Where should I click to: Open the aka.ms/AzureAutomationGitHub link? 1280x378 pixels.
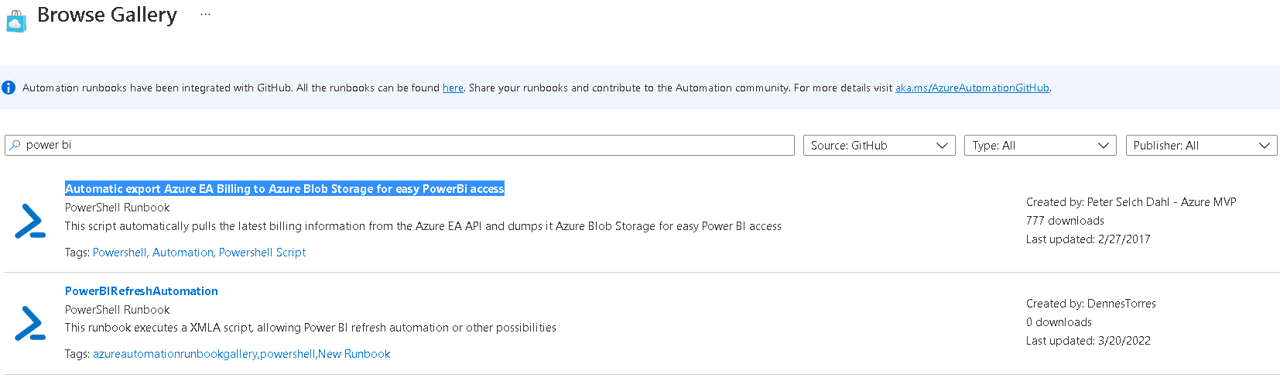point(972,88)
